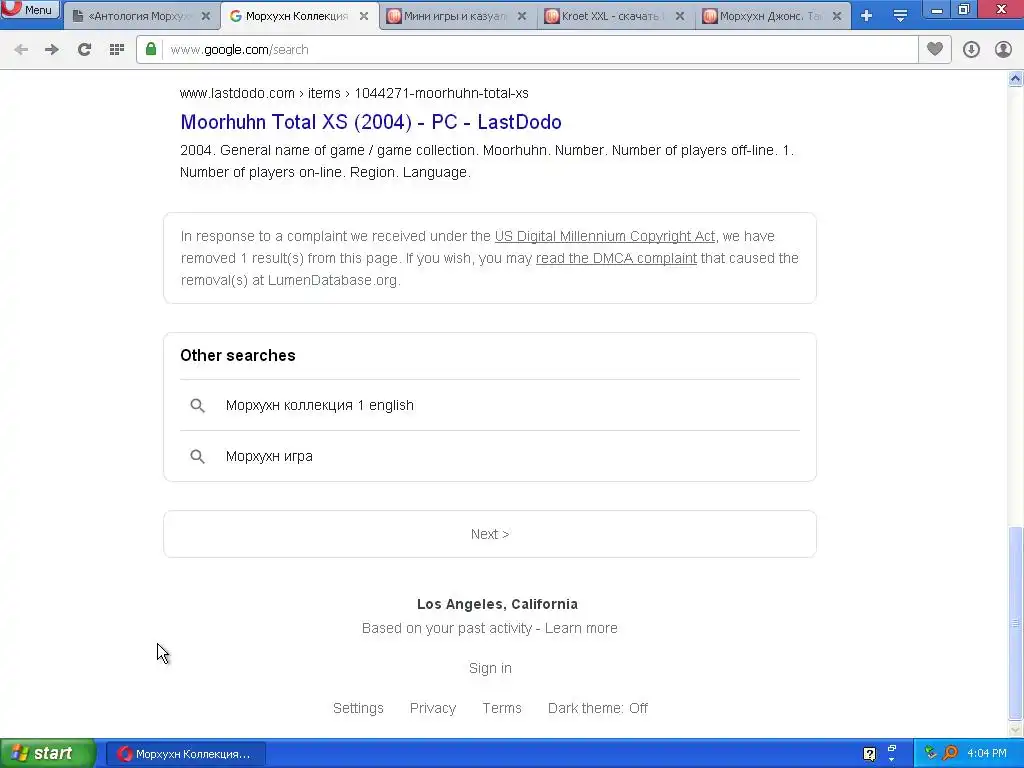Click the vertical scrollbar thumb
Viewport: 1024px width, 768px height.
[x=1015, y=622]
